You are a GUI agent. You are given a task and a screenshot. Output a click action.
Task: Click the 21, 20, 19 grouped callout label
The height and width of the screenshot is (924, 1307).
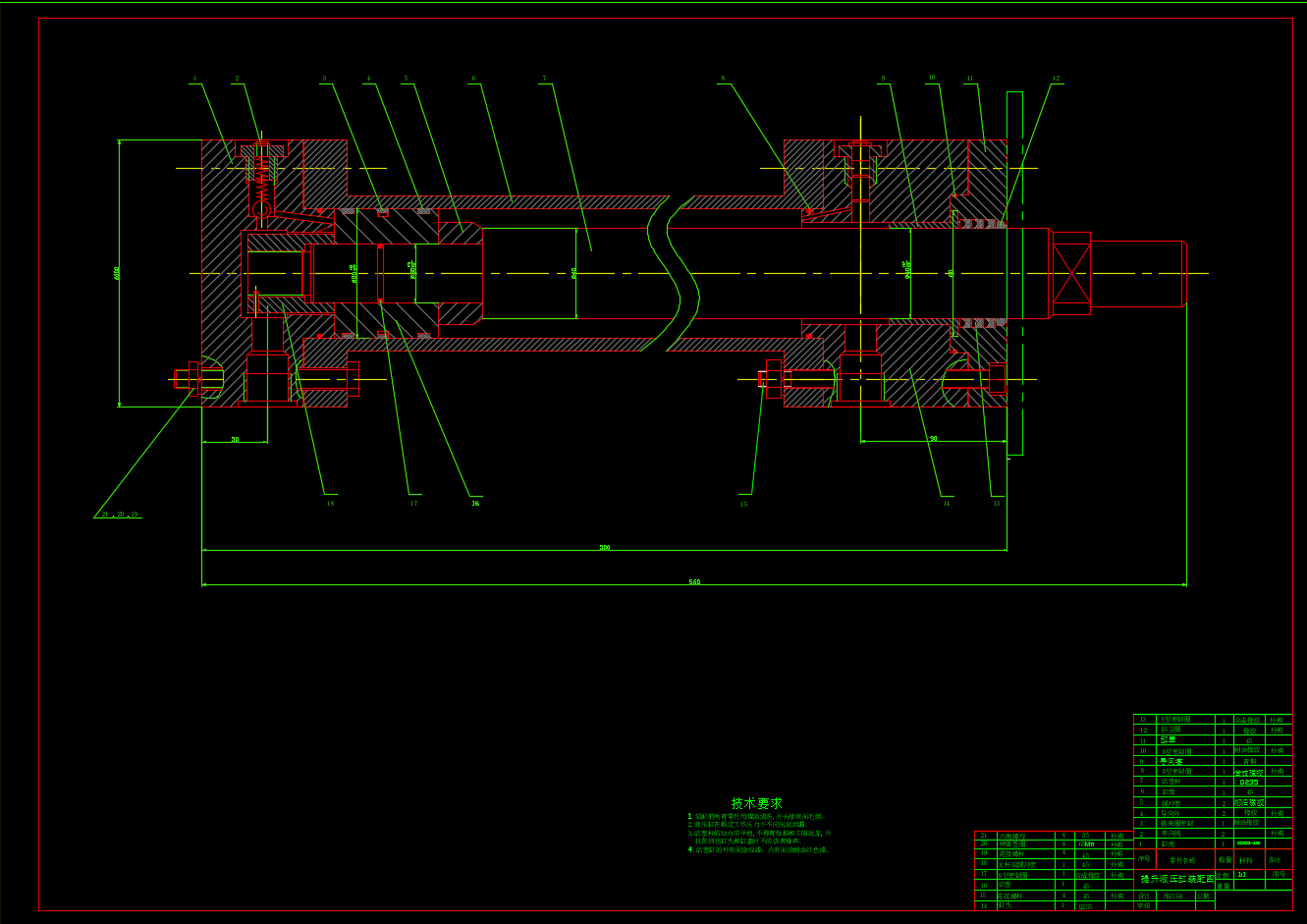coord(120,515)
